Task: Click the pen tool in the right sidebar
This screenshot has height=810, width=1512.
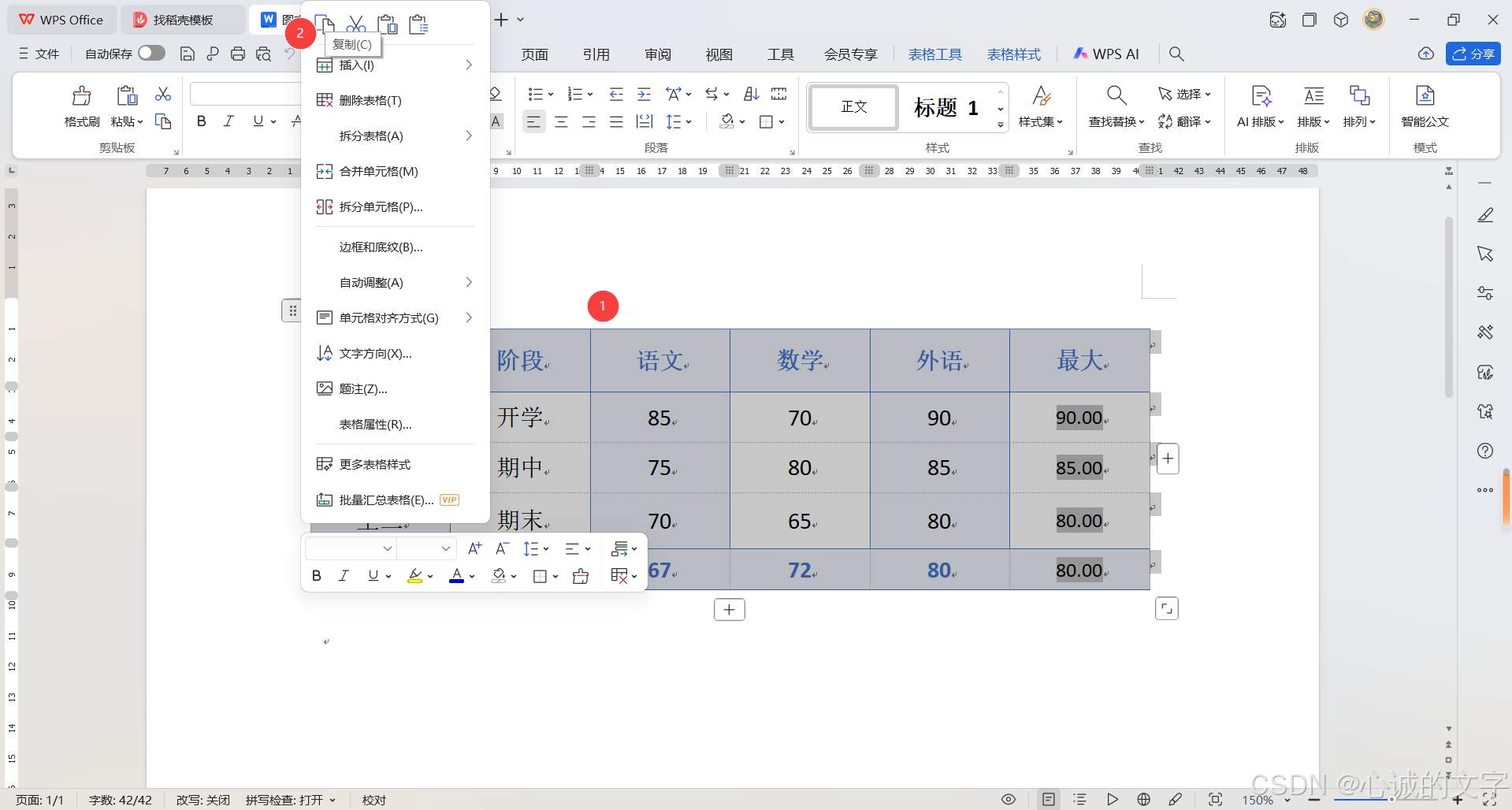Action: (1485, 215)
